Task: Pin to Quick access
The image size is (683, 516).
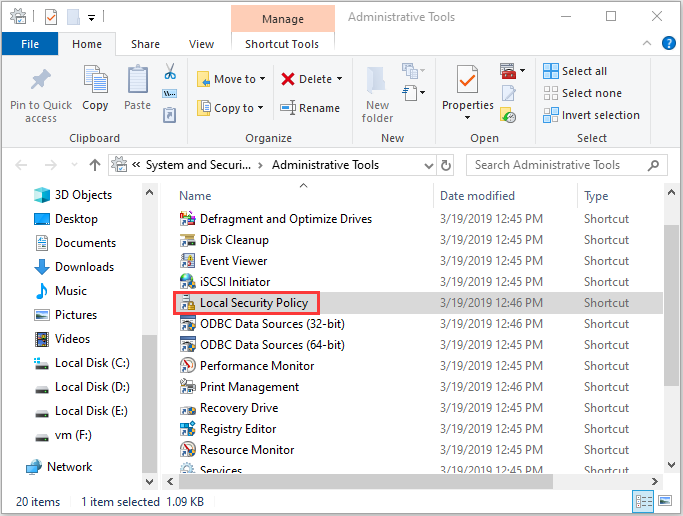Action: [x=41, y=96]
